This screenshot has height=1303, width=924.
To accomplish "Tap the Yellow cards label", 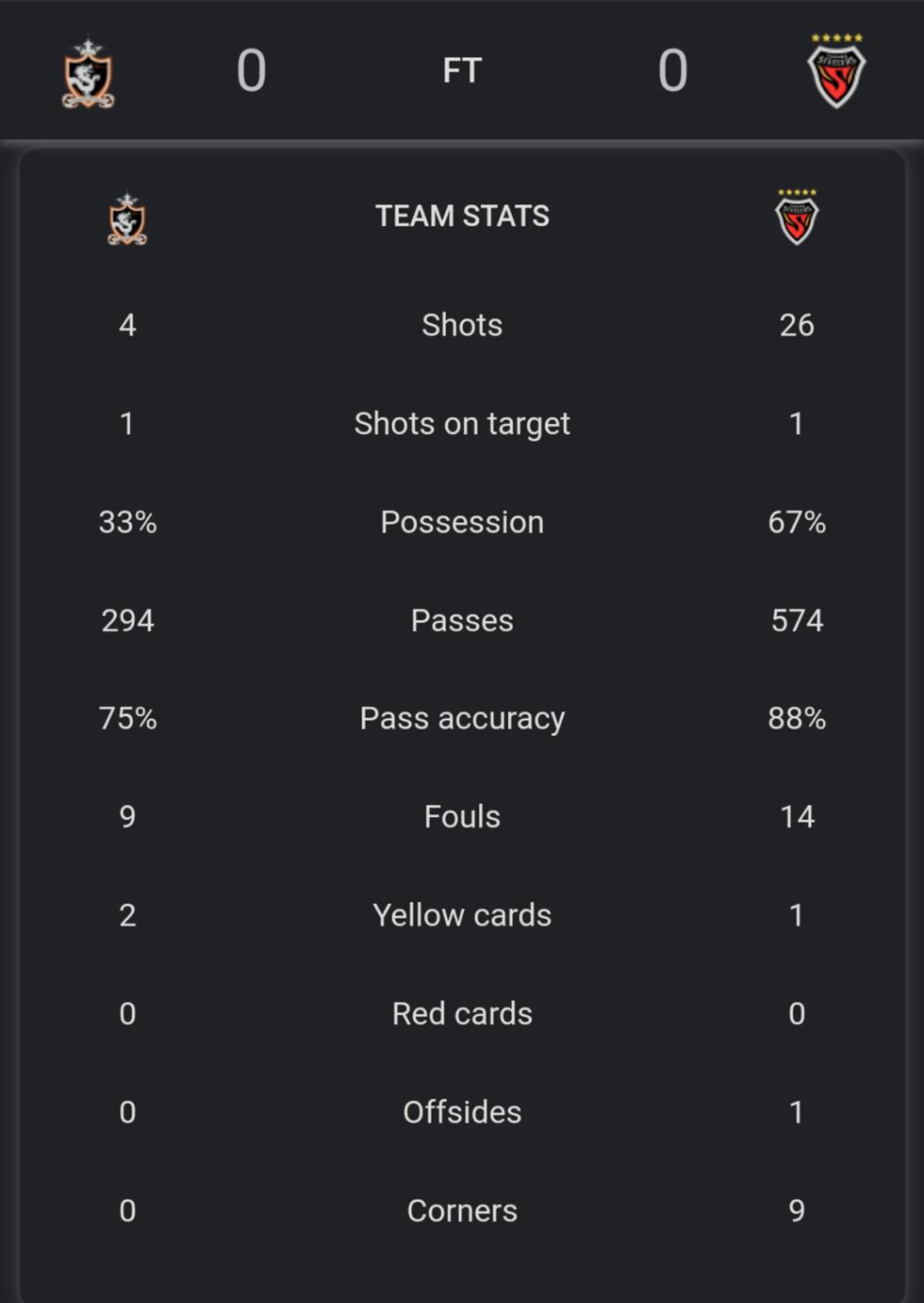I will click(462, 915).
